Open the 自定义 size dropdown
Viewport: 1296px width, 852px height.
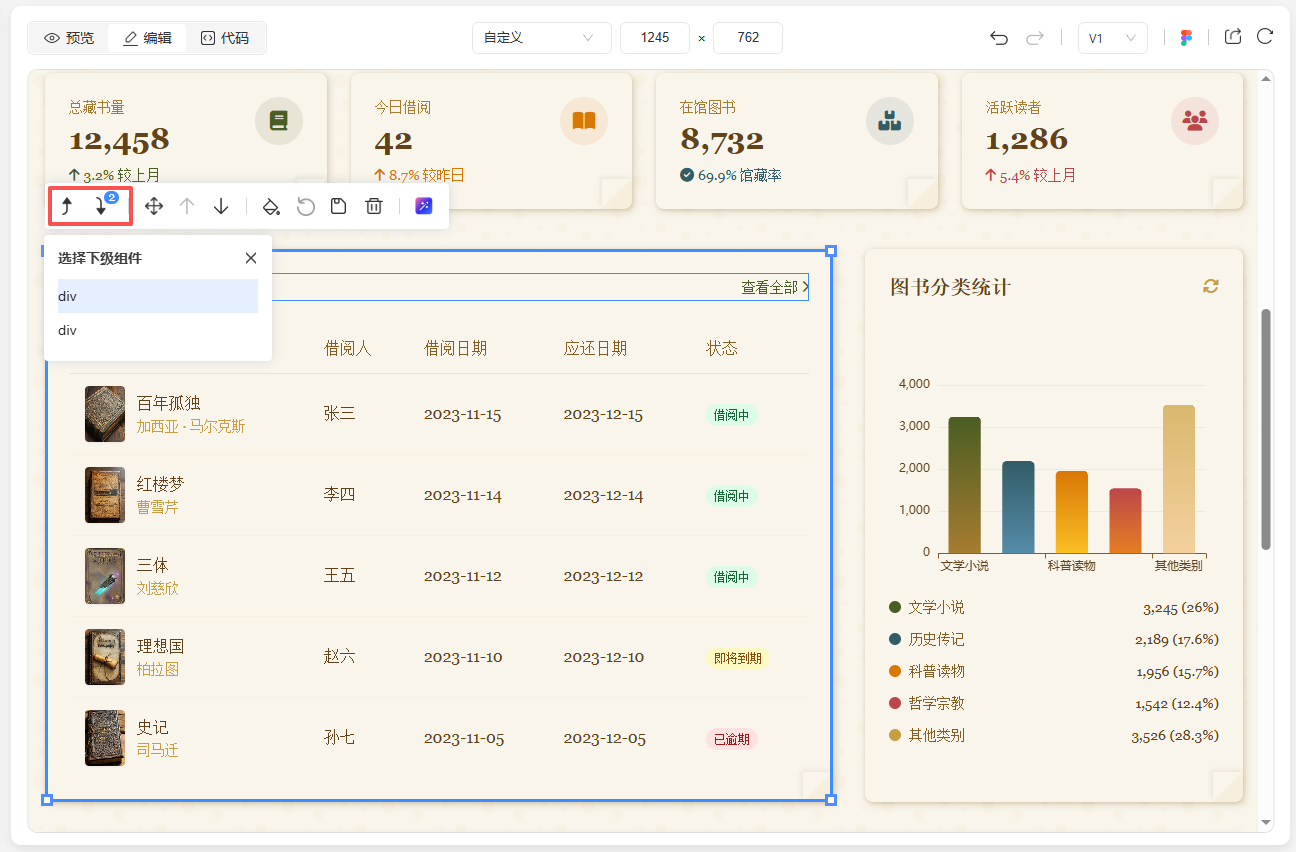[541, 38]
